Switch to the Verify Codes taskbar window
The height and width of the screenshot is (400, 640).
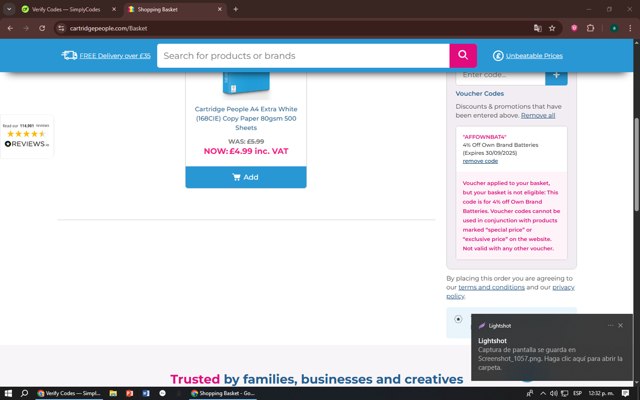point(69,393)
